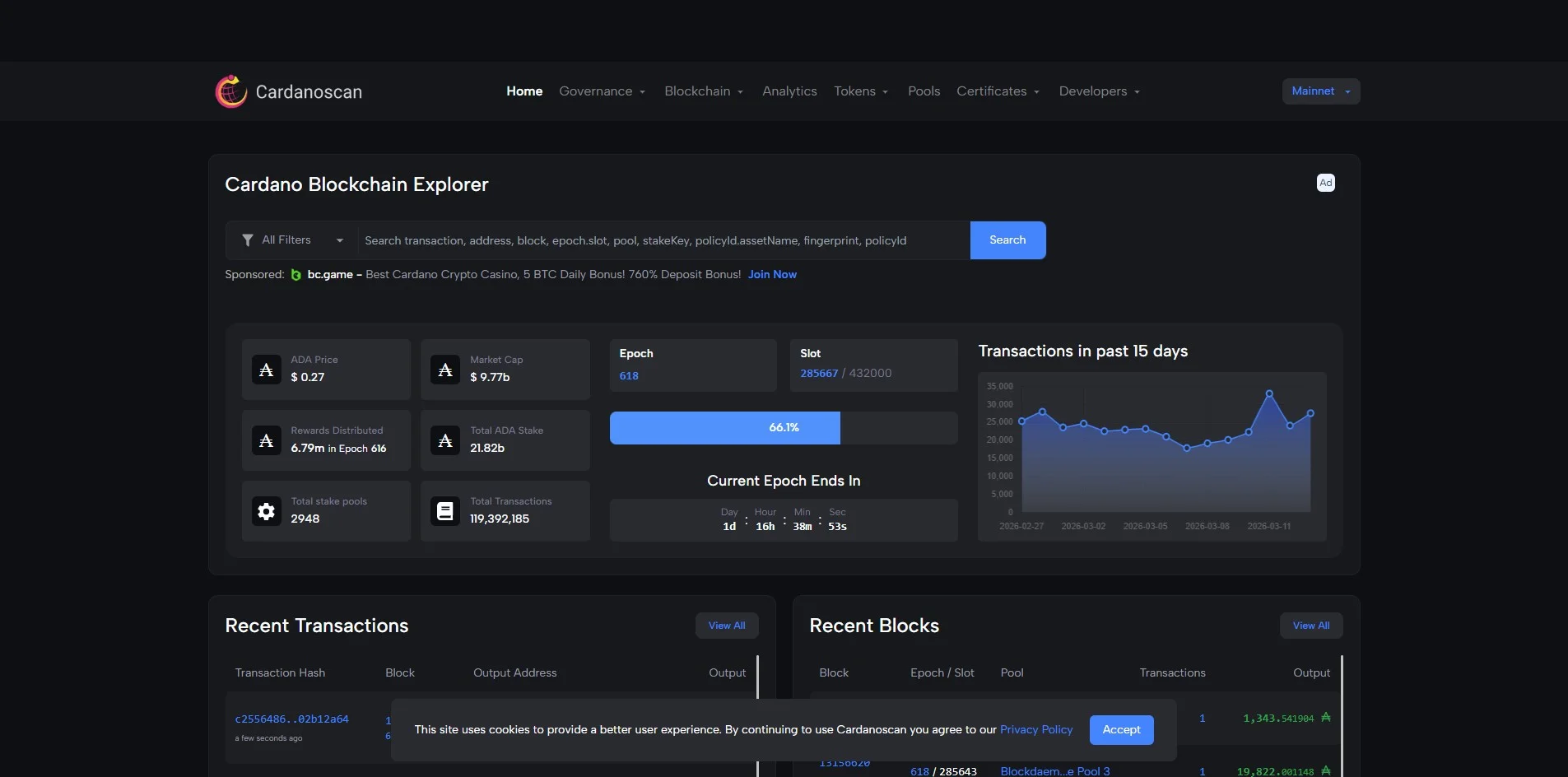Click the Total ADA Stake card icon
This screenshot has height=777, width=1568.
[x=445, y=440]
